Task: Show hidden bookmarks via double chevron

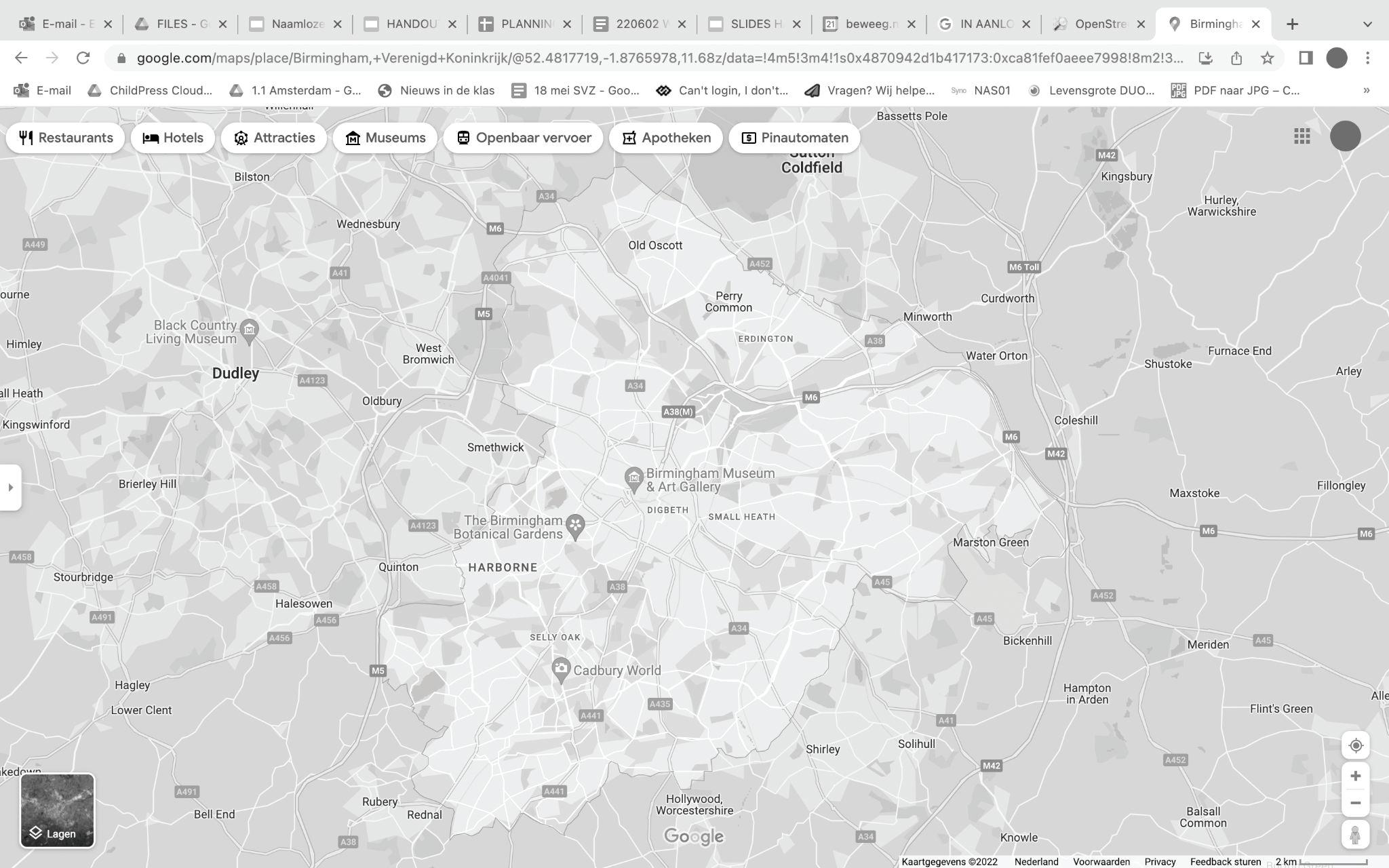Action: click(x=1366, y=90)
